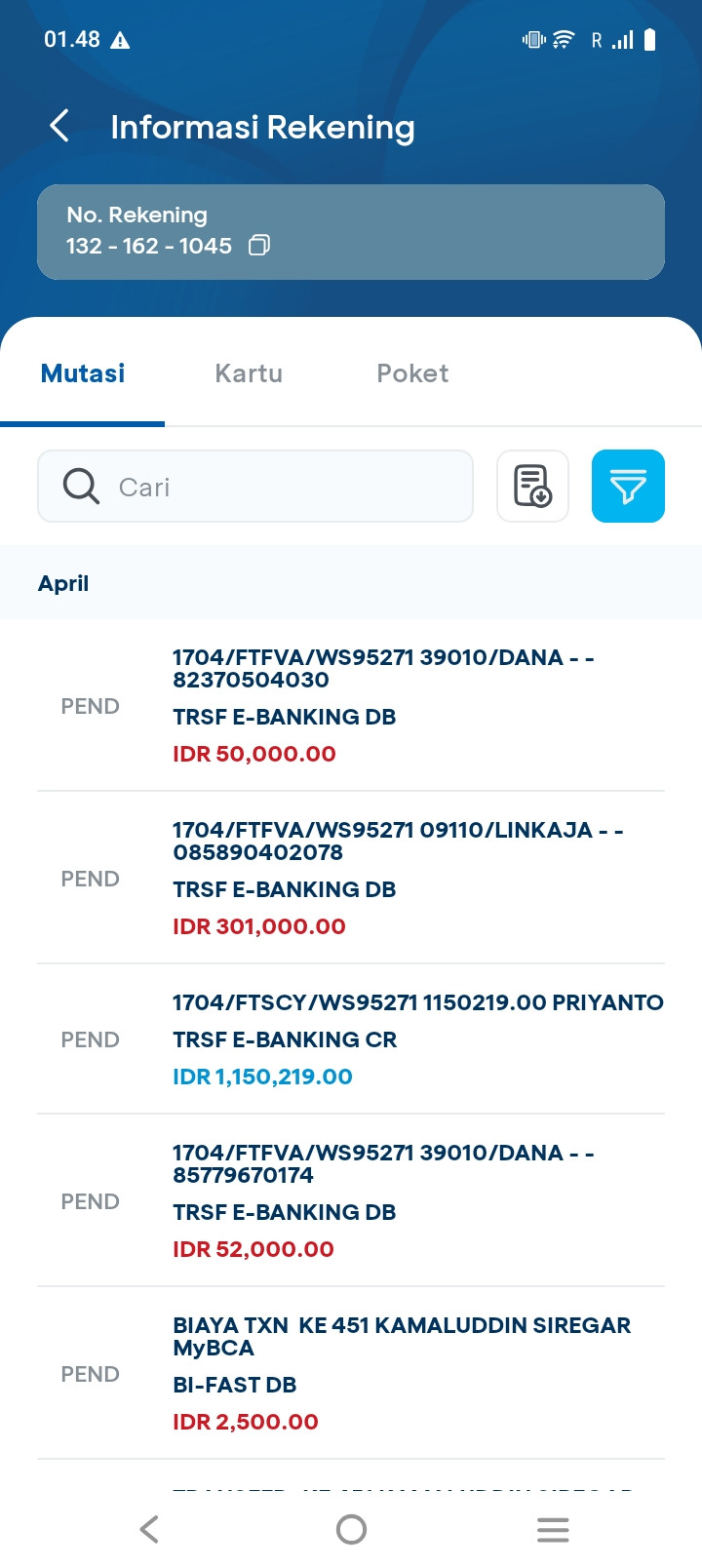The height and width of the screenshot is (1568, 702).
Task: Tap the April month header
Action: pyautogui.click(x=63, y=583)
